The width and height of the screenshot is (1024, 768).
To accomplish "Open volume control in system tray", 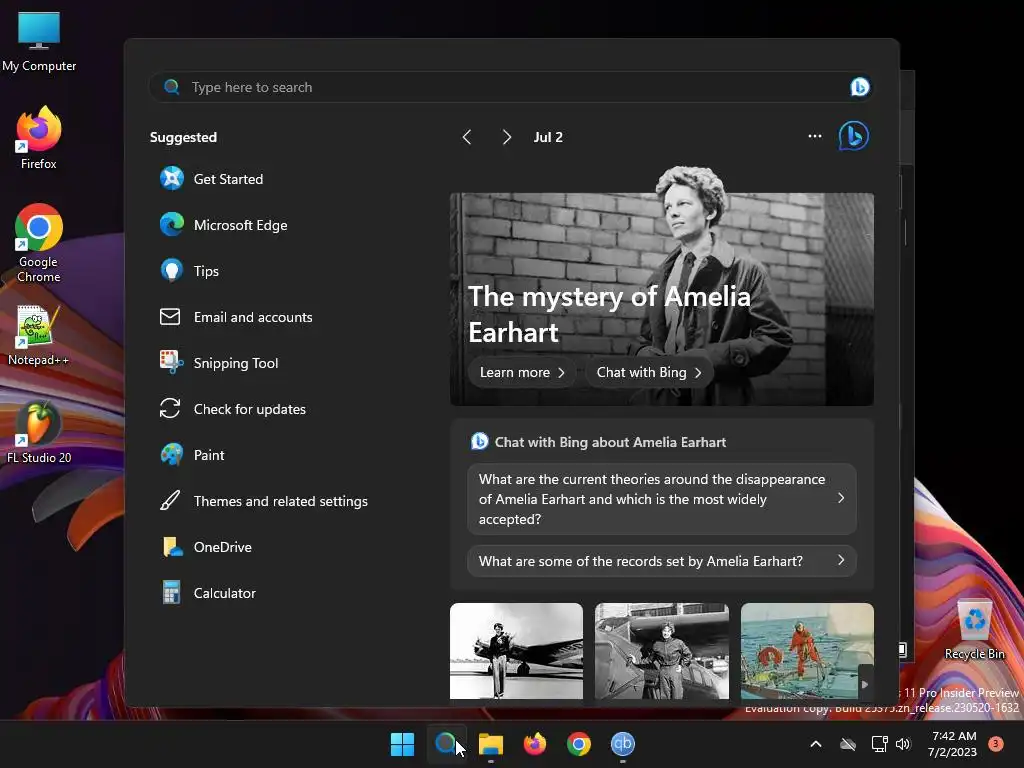I will click(903, 744).
